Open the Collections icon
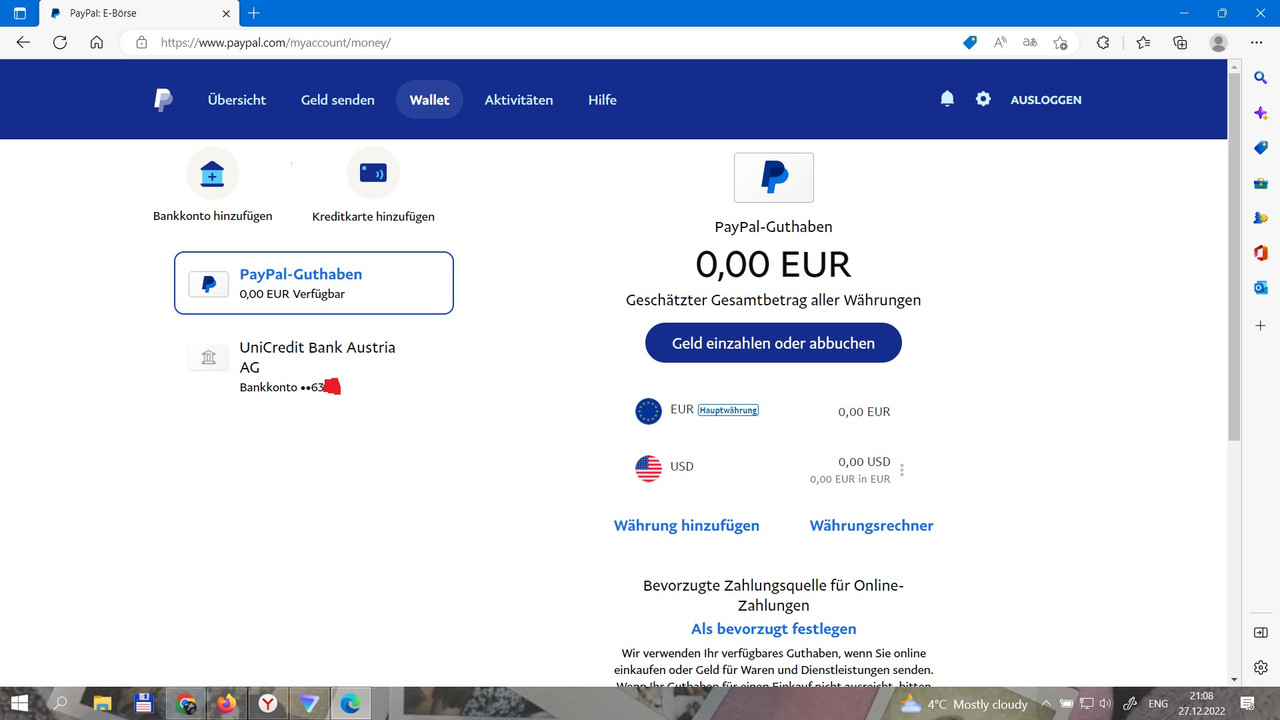Viewport: 1280px width, 720px height. tap(1180, 42)
